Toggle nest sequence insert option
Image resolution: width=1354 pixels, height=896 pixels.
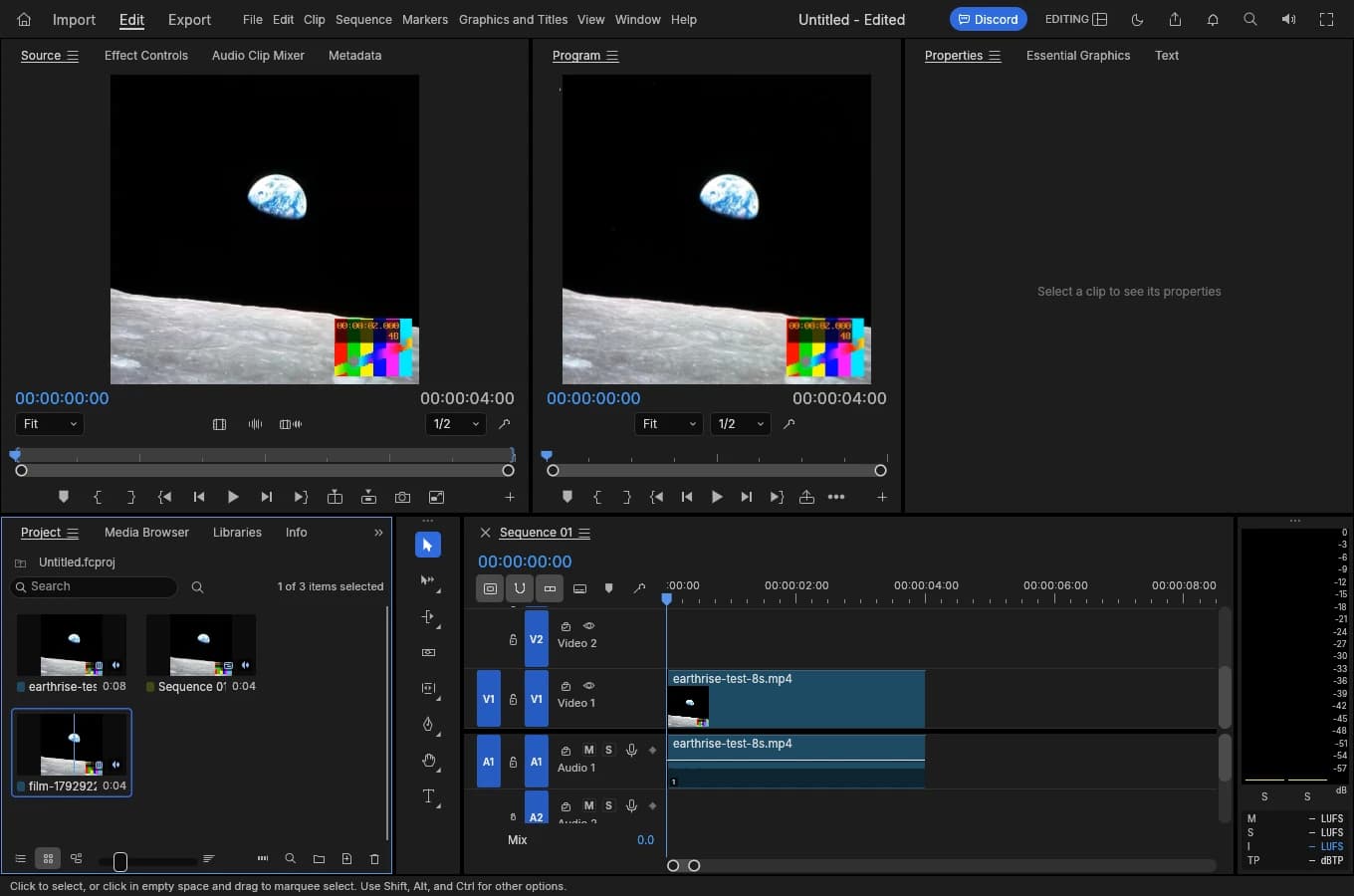(x=490, y=588)
